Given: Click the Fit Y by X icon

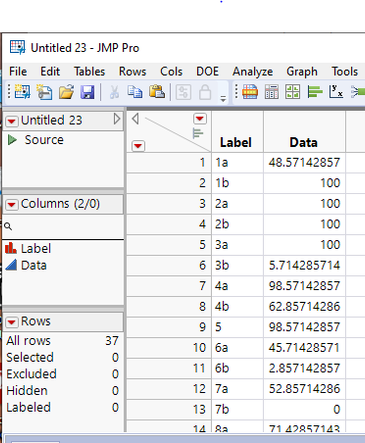Looking at the screenshot, I should (x=336, y=92).
